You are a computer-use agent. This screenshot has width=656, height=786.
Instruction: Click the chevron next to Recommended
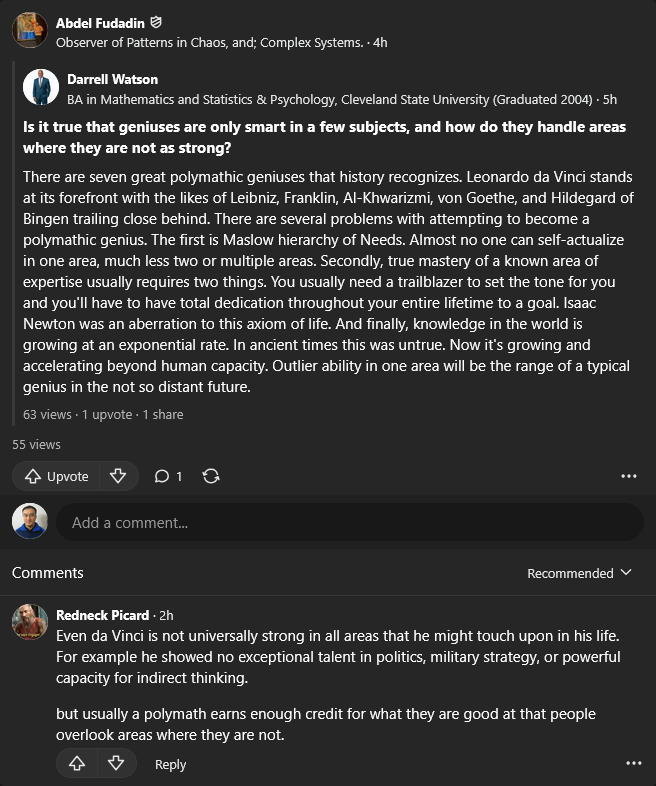point(626,572)
